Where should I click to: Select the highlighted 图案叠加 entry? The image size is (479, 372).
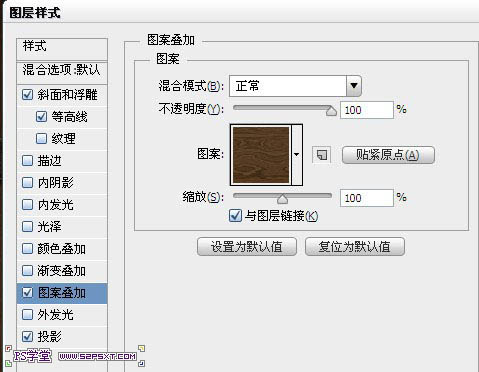[62, 293]
